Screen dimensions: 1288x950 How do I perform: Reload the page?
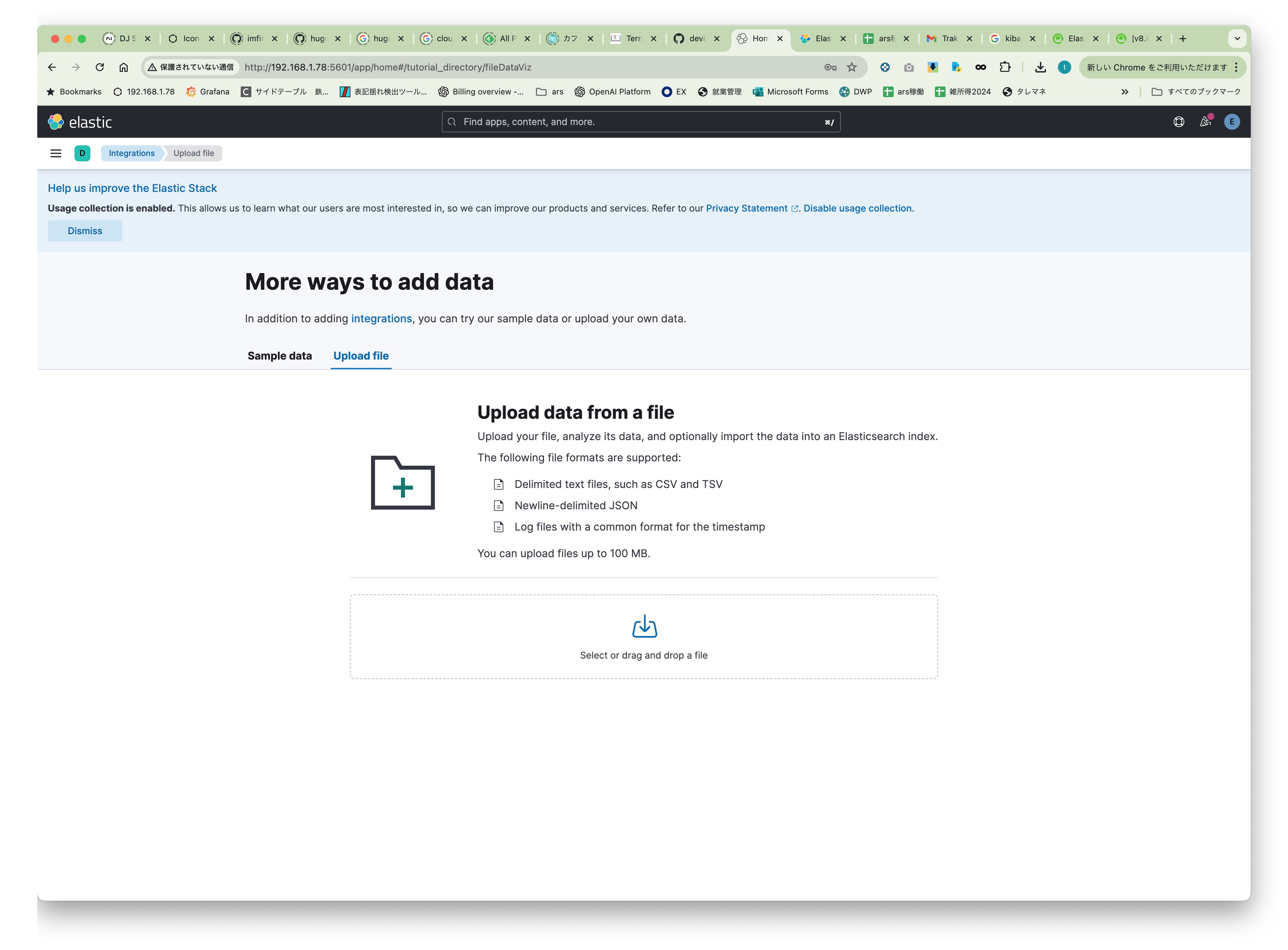(99, 67)
